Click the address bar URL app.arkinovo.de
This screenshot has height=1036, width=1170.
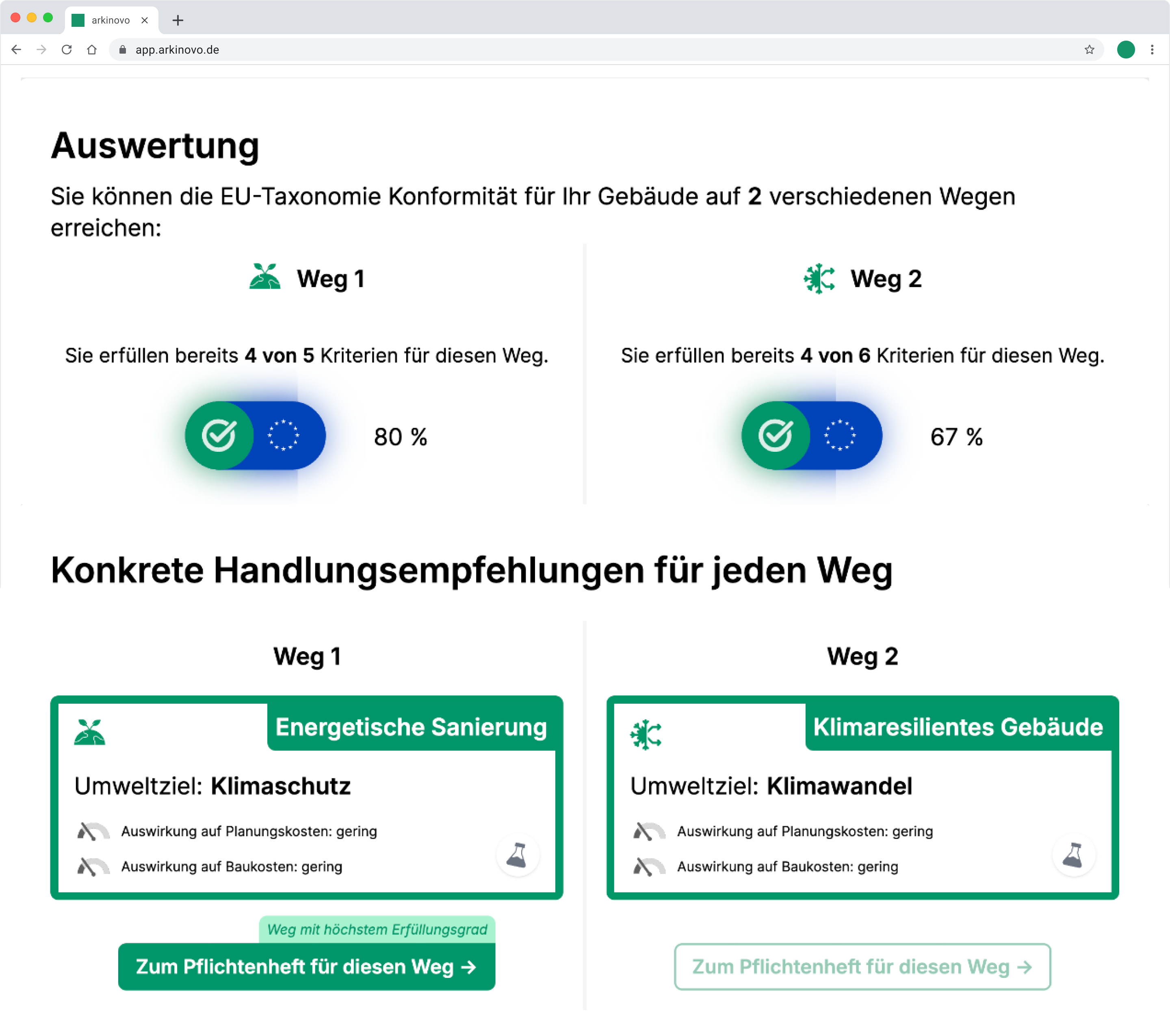178,50
